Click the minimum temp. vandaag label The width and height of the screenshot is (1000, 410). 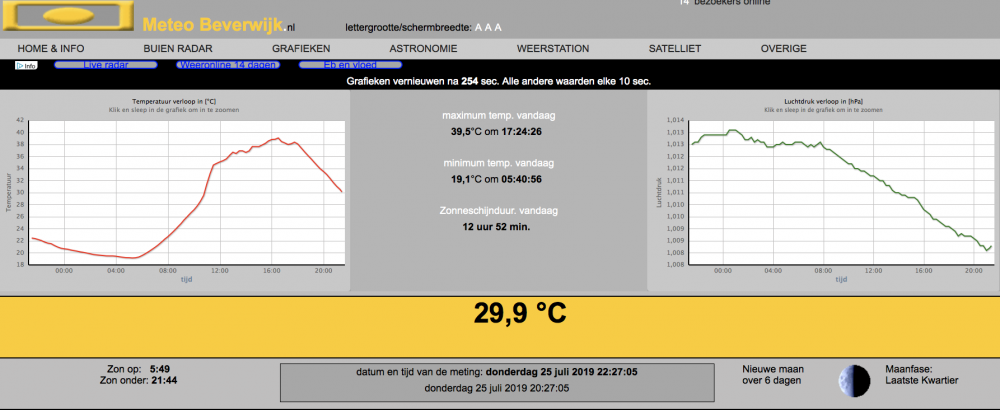click(x=500, y=163)
